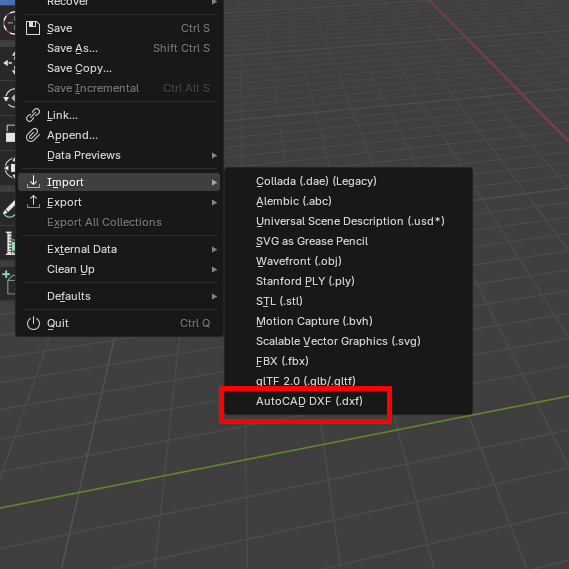Import AutoCAD DXF (.dxf) file
The image size is (569, 569).
348,401
